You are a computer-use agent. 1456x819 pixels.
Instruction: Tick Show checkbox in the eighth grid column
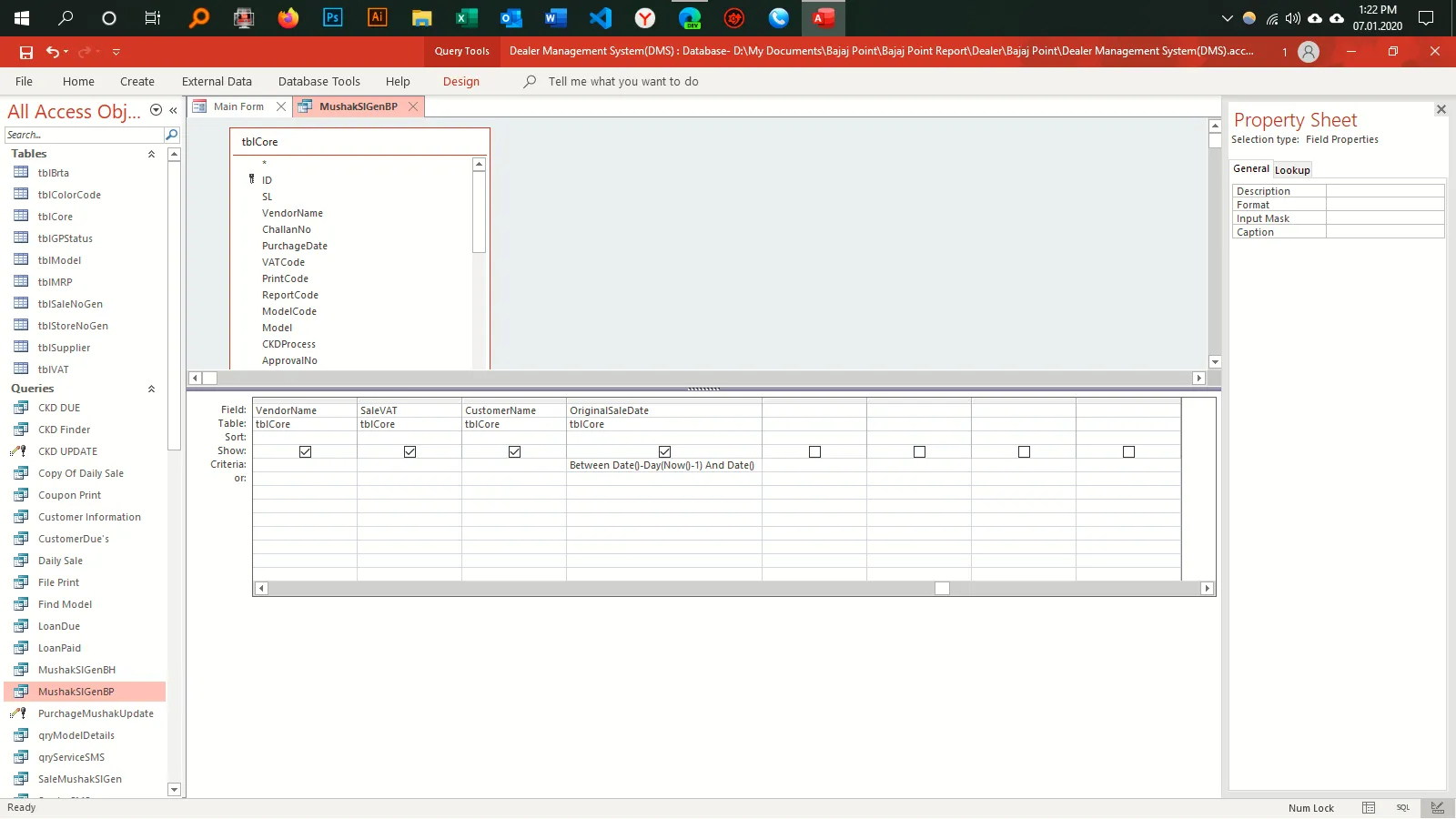[1128, 451]
